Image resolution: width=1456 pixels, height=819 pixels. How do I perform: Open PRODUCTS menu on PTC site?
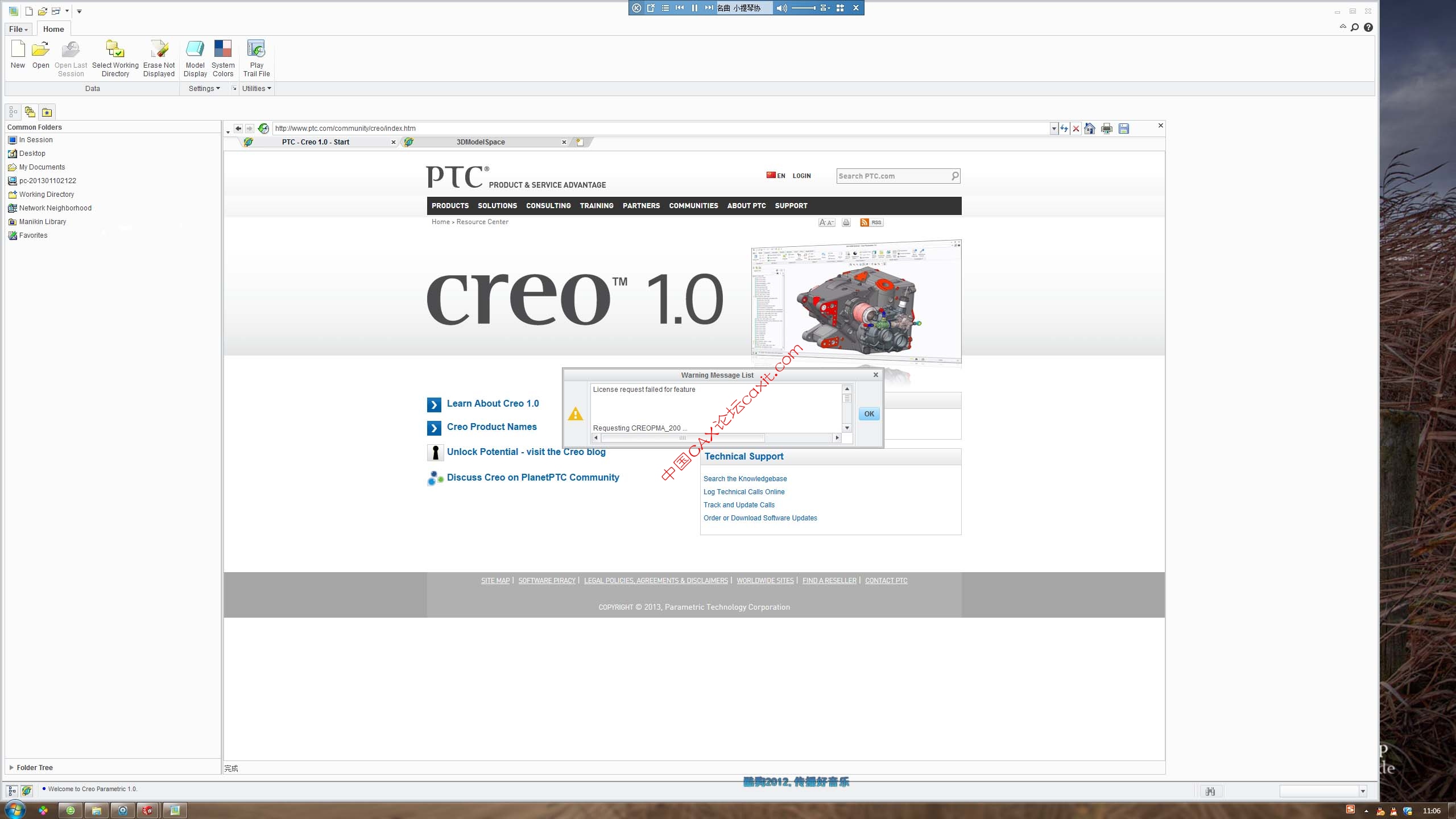click(450, 206)
